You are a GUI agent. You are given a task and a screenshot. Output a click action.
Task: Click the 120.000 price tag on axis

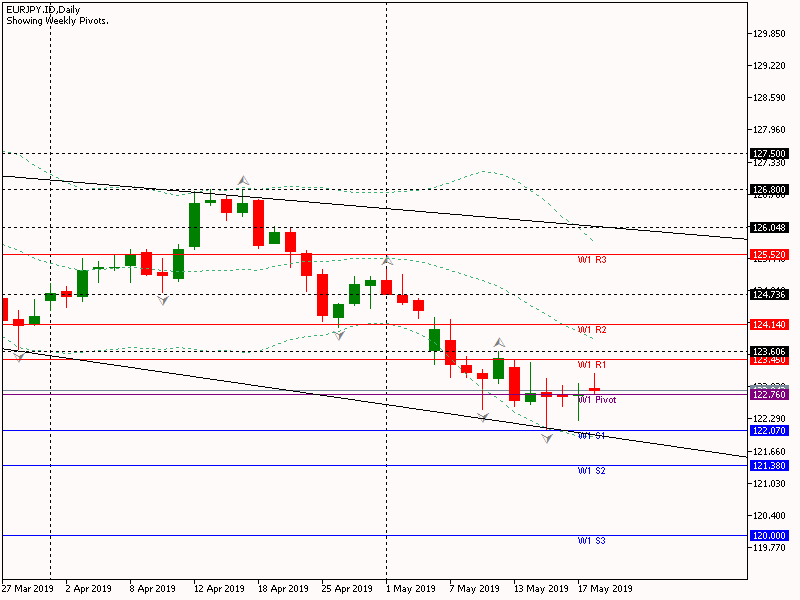pyautogui.click(x=769, y=535)
